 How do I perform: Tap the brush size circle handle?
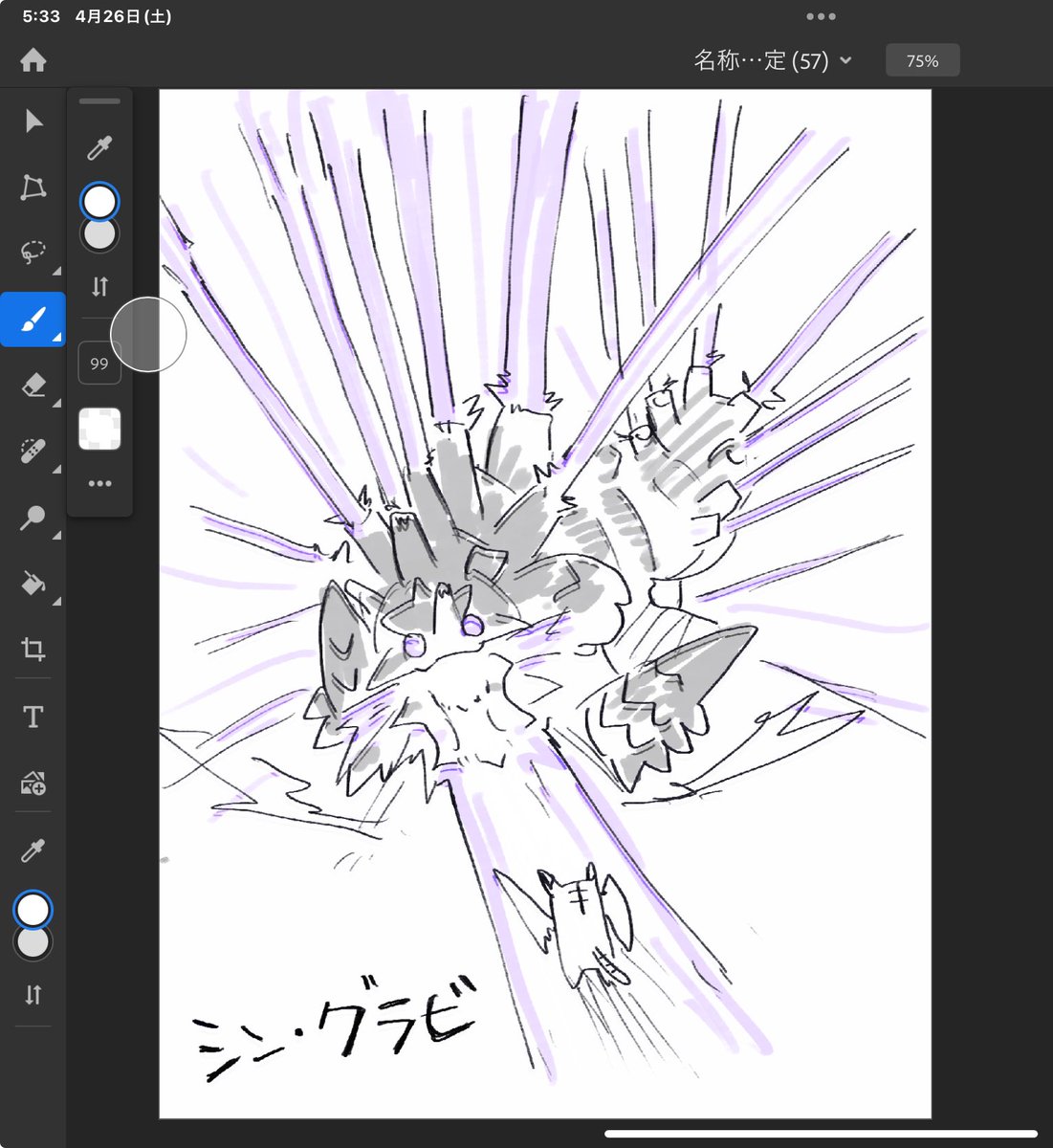click(148, 334)
